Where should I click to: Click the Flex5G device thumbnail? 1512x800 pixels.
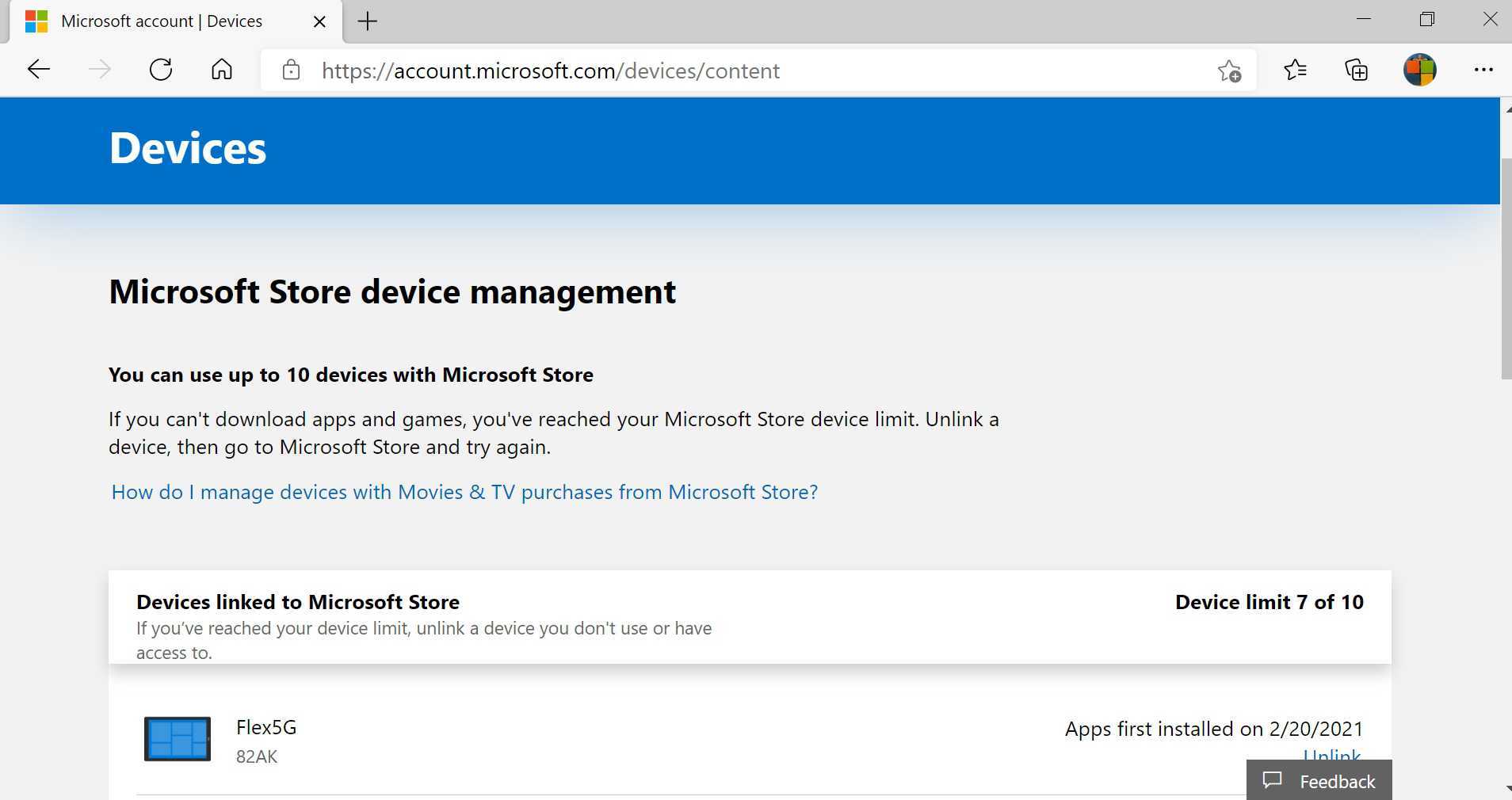coord(178,739)
